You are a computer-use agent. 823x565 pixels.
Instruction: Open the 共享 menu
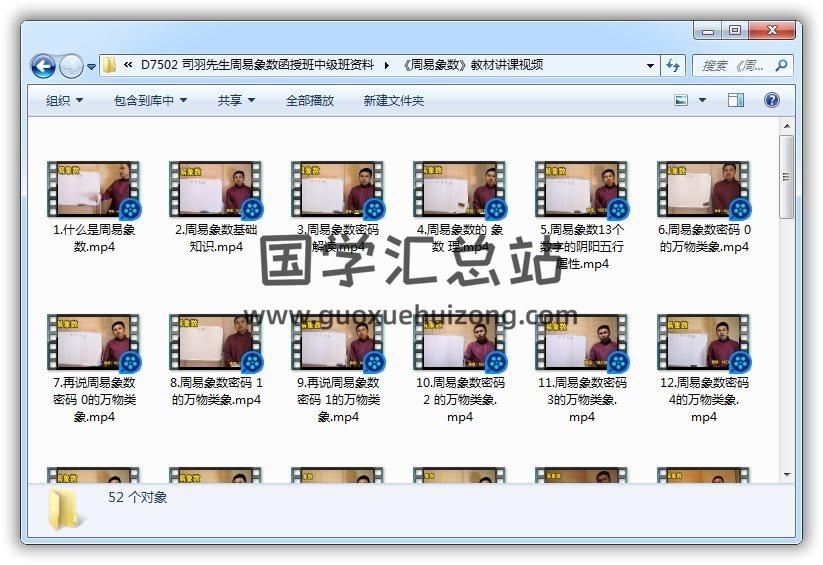(x=236, y=100)
